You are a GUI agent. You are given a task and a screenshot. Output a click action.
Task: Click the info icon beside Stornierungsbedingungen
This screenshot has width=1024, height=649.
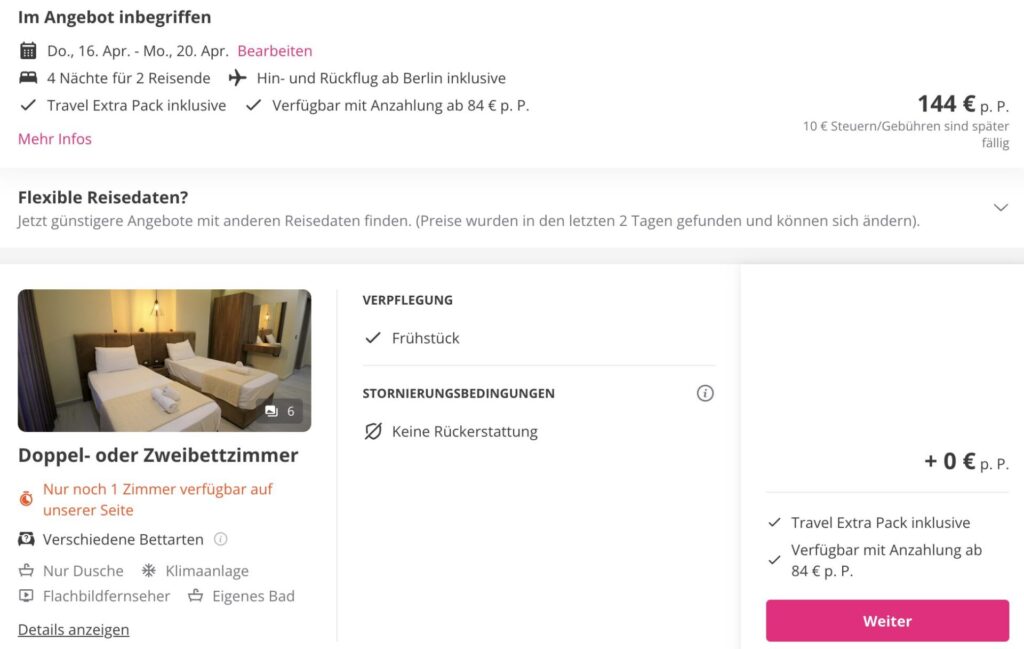click(x=705, y=393)
